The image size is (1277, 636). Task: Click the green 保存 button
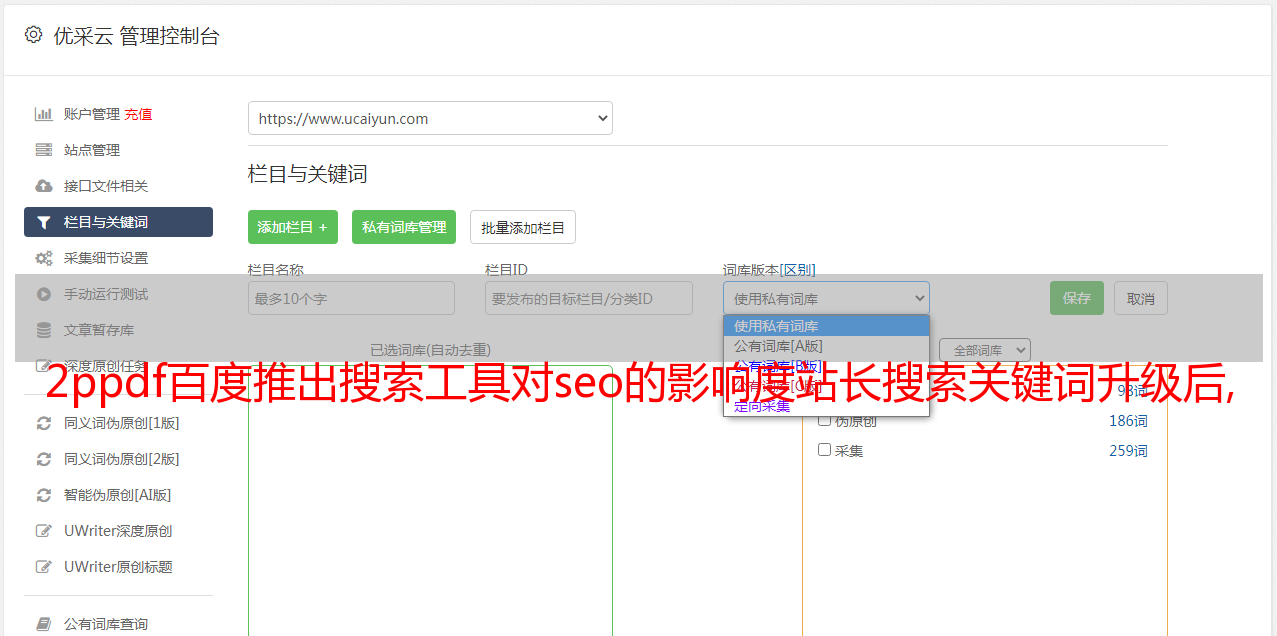coord(1077,298)
